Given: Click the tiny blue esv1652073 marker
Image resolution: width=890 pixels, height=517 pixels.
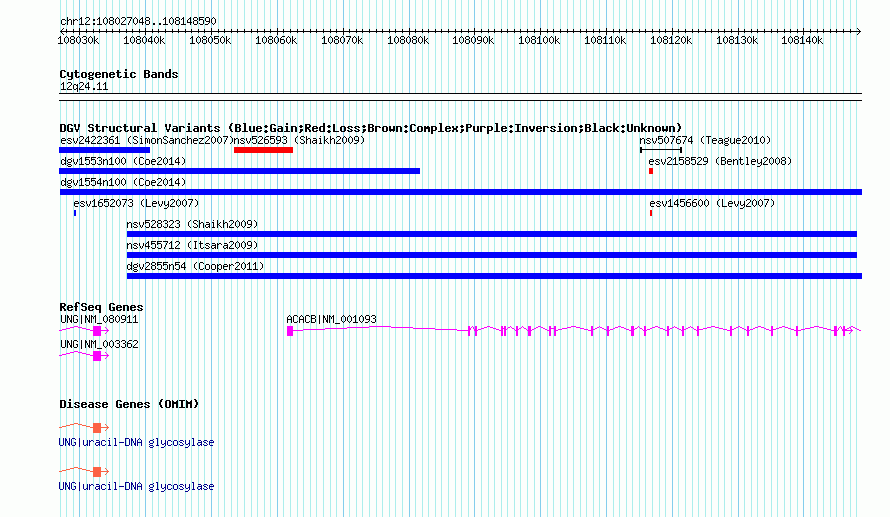Looking at the screenshot, I should coord(75,213).
